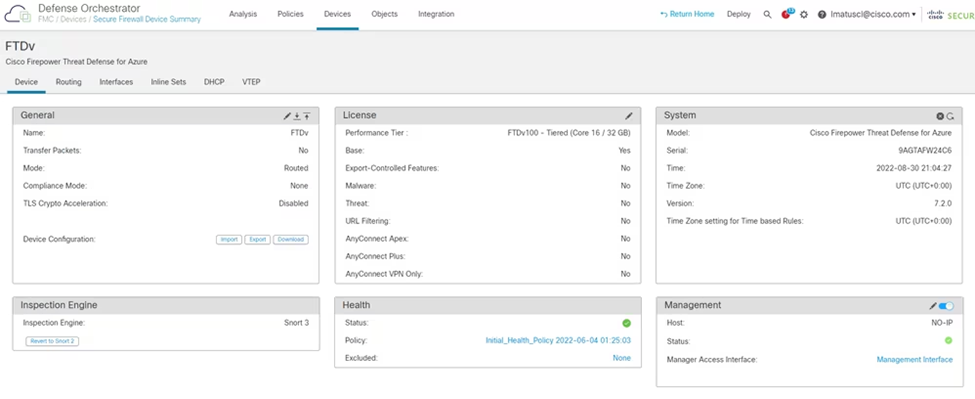Screen dimensions: 975x399
Task: Click the Export-Controlled Features label
Action: [392, 168]
